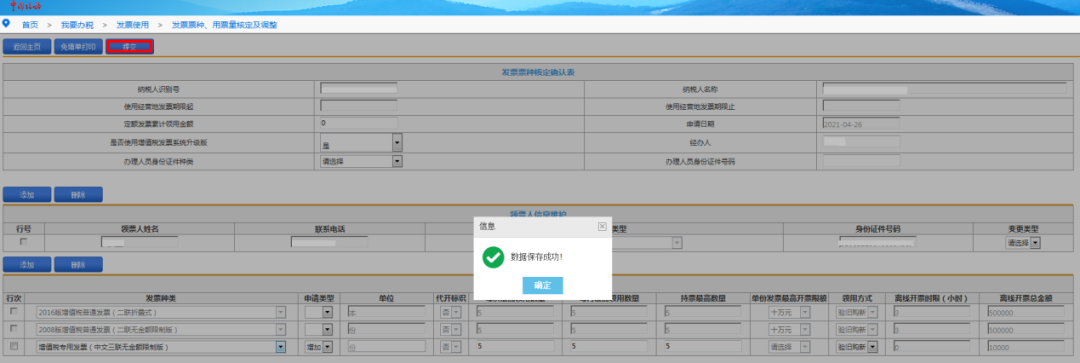The height and width of the screenshot is (363, 1080).
Task: Click the green success checkmark icon
Action: (x=492, y=257)
